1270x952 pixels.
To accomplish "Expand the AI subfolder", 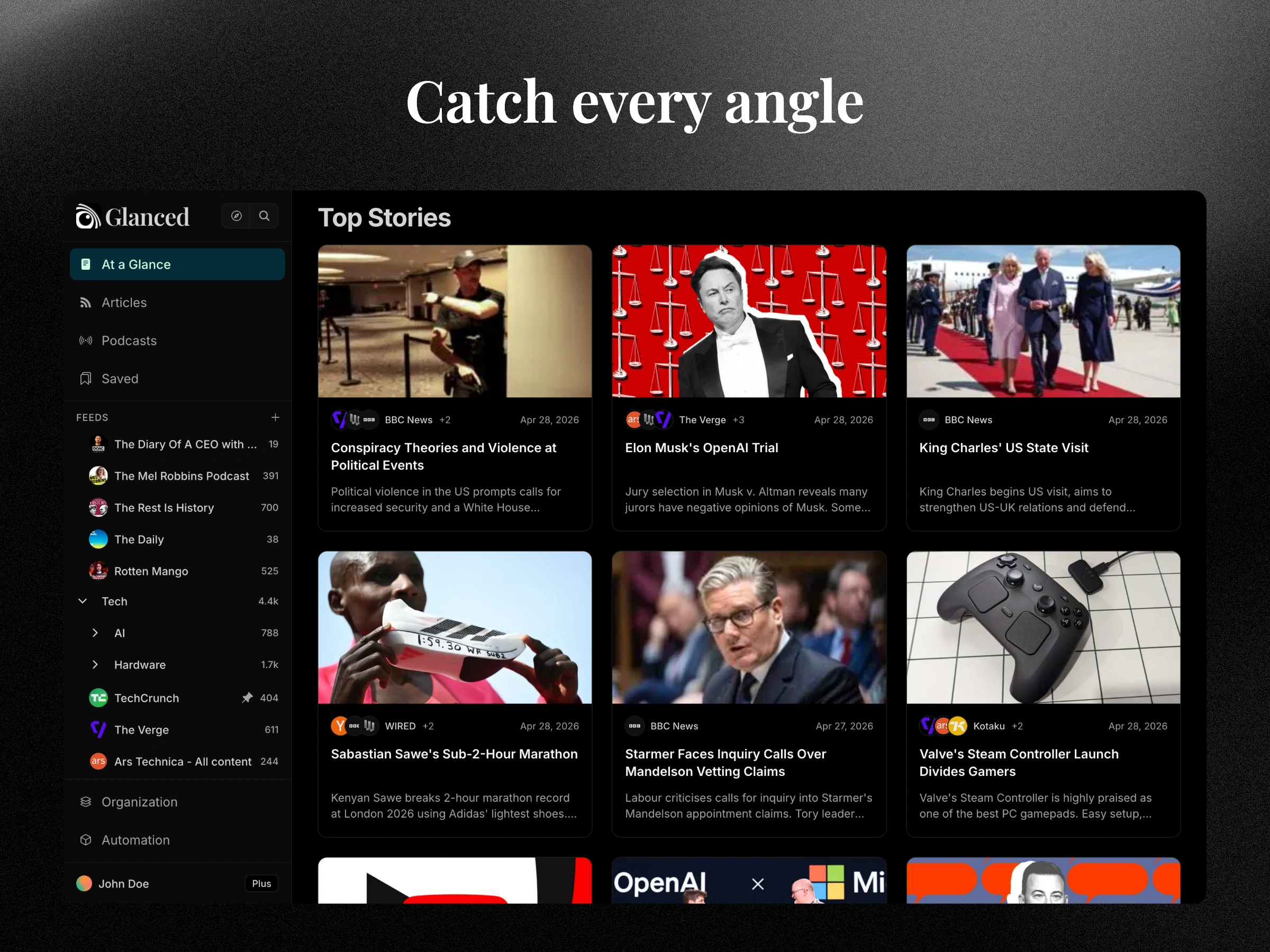I will 95,633.
